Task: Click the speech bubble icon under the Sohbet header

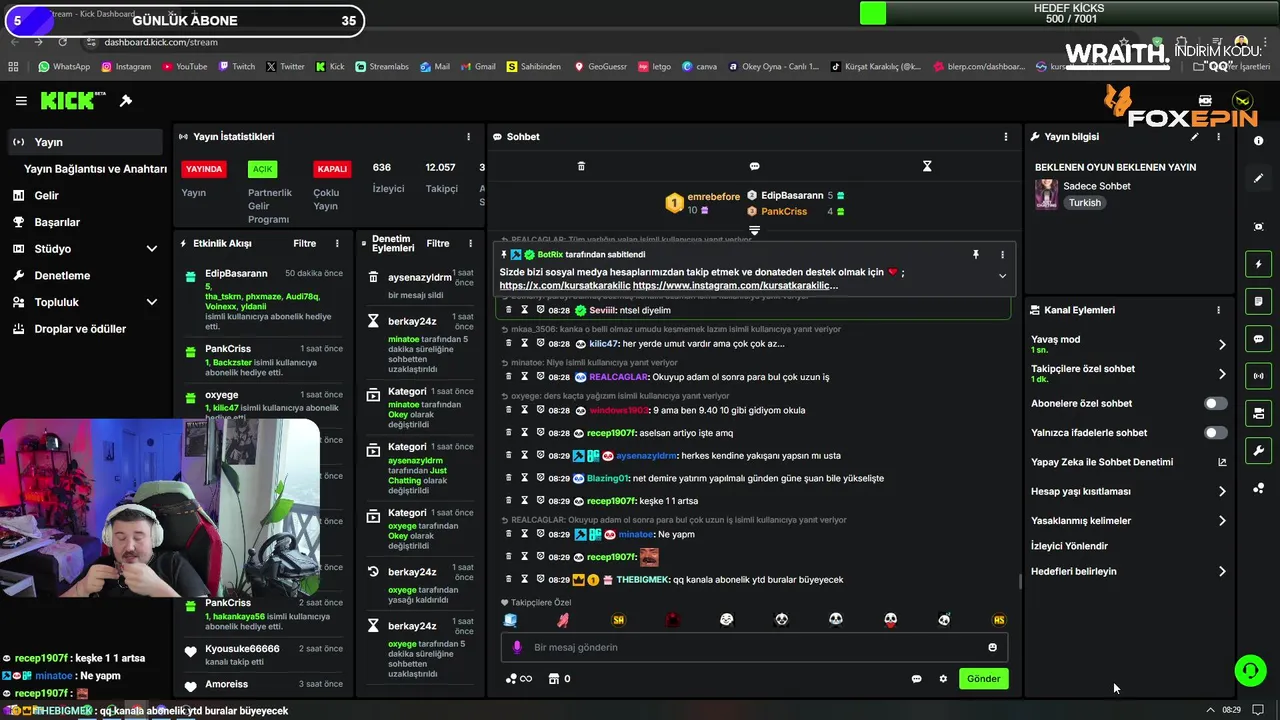Action: (754, 166)
